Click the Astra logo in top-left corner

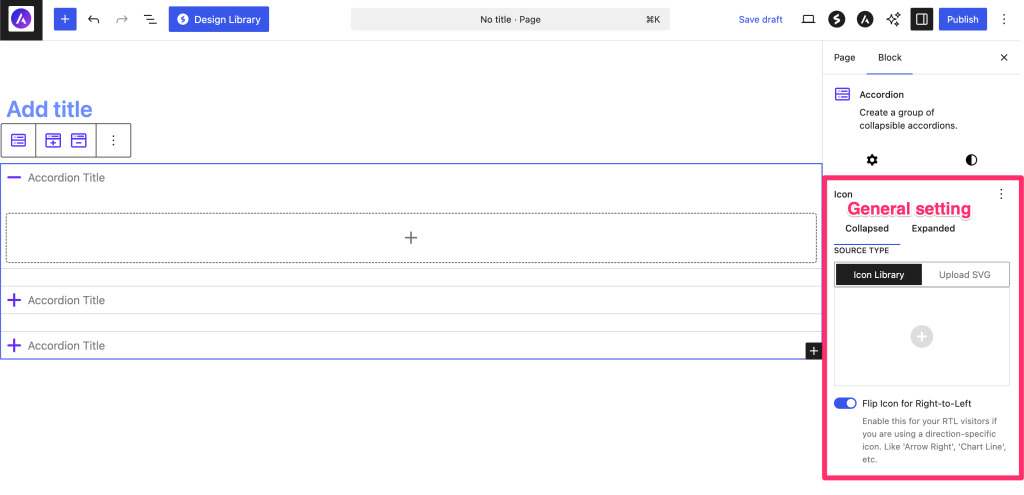point(21,20)
